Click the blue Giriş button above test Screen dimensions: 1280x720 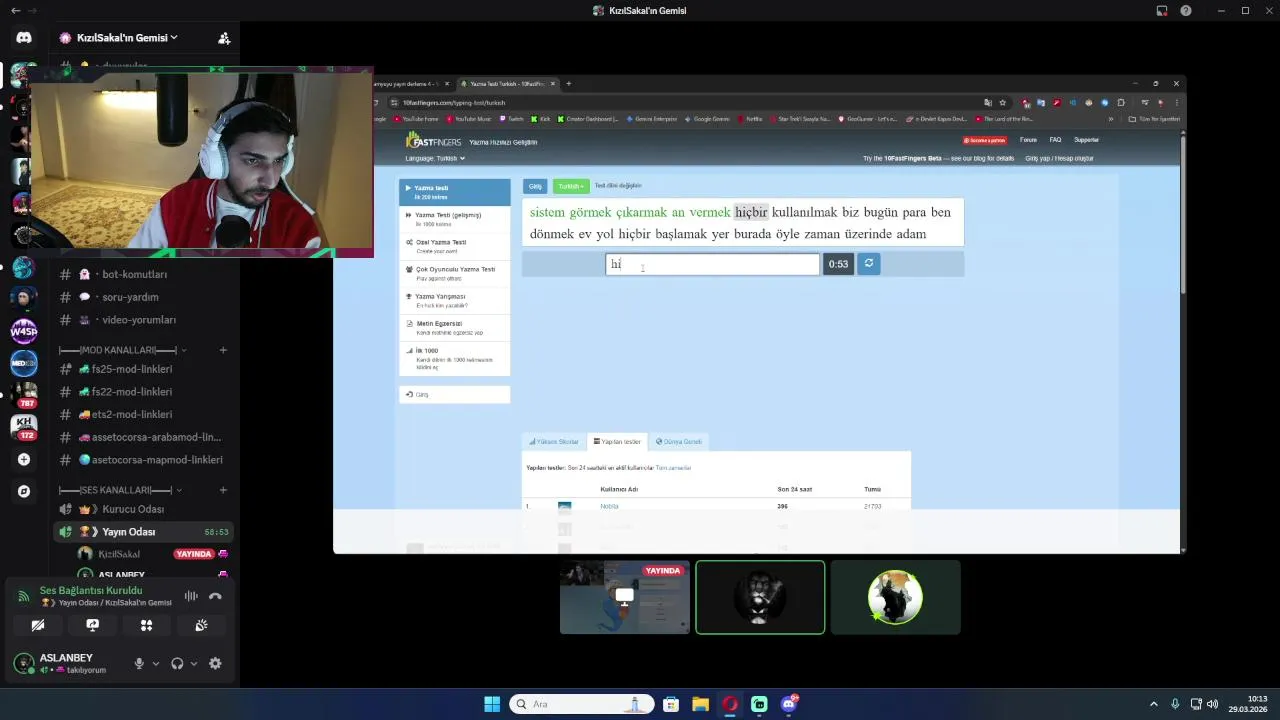(x=535, y=186)
